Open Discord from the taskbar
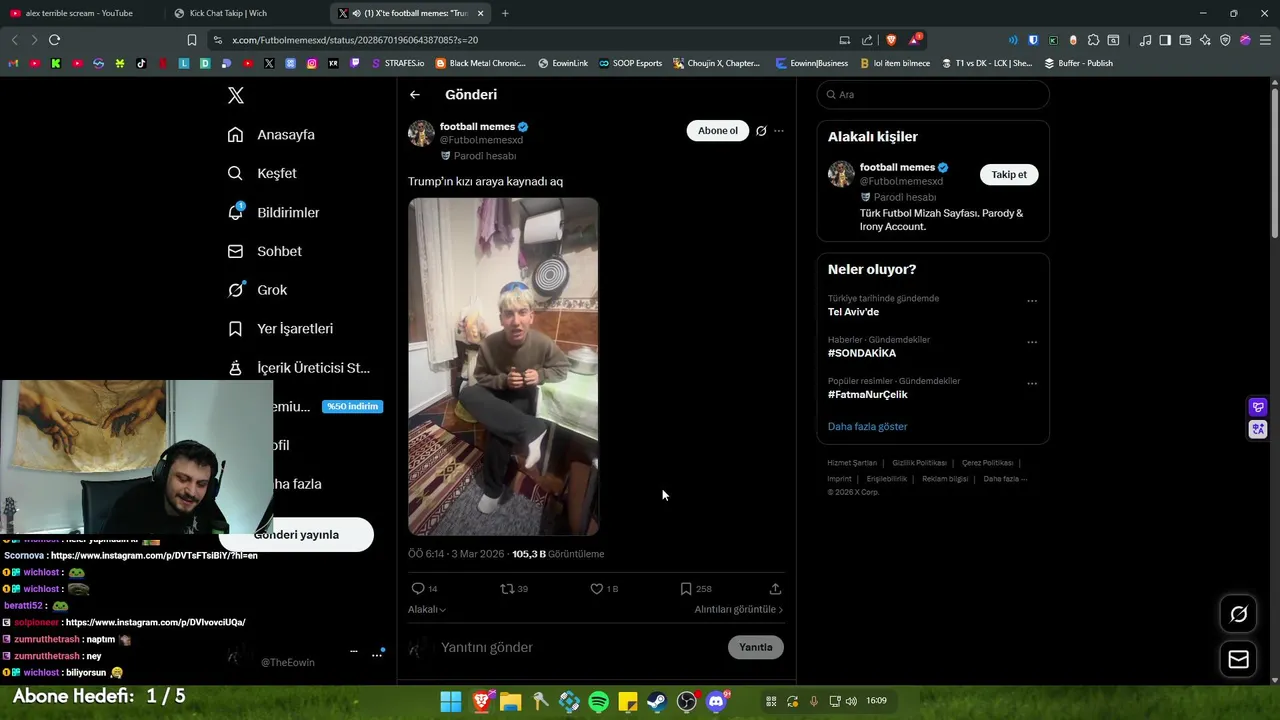Screen dimensions: 1280x720 click(x=716, y=701)
